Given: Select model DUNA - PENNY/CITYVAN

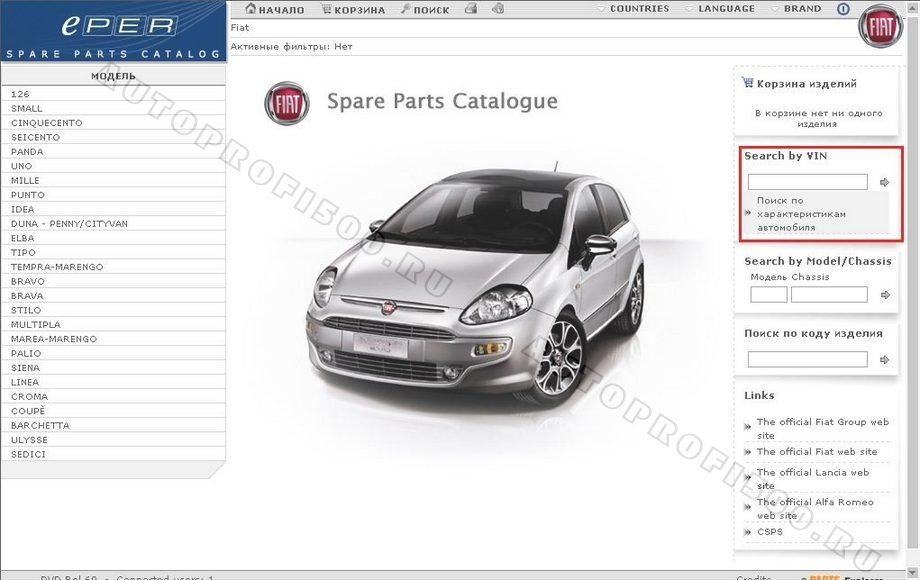Looking at the screenshot, I should tap(113, 223).
